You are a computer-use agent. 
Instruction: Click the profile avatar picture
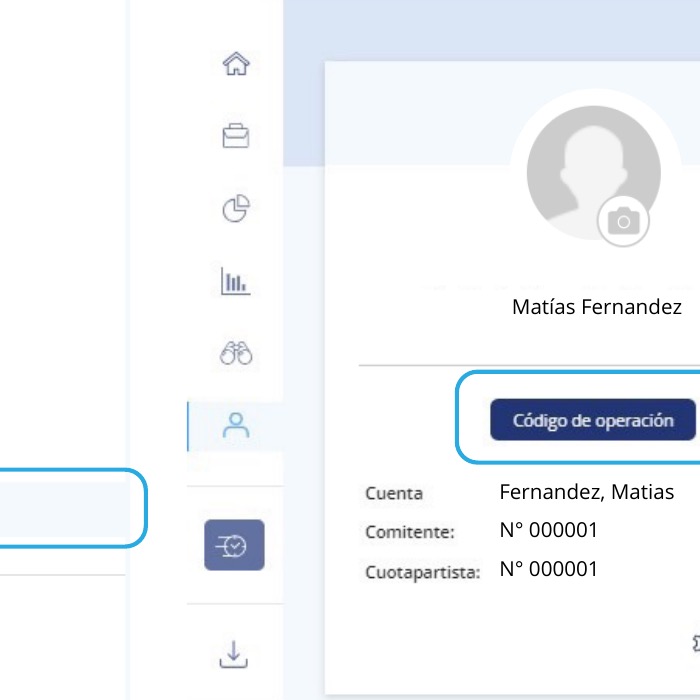[x=594, y=173]
